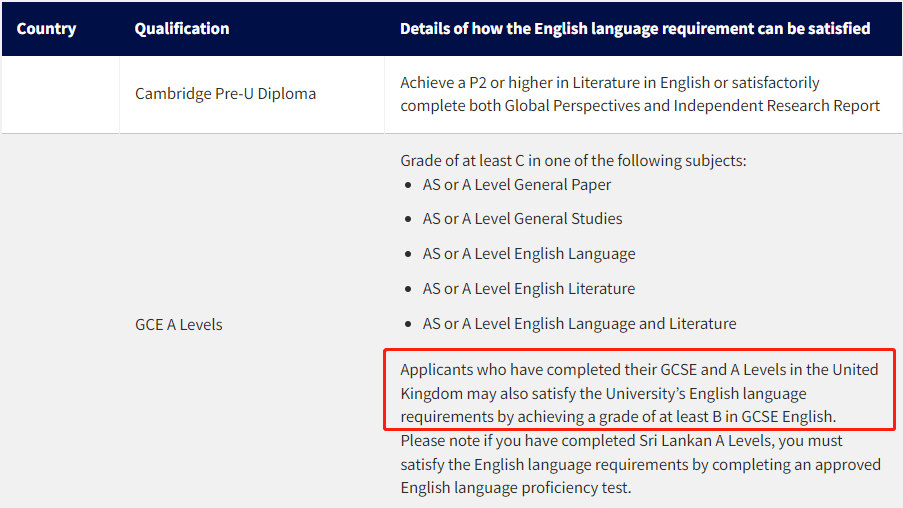Click the bullet beside English Literature
Viewport: 903px width, 508px height.
tap(408, 289)
